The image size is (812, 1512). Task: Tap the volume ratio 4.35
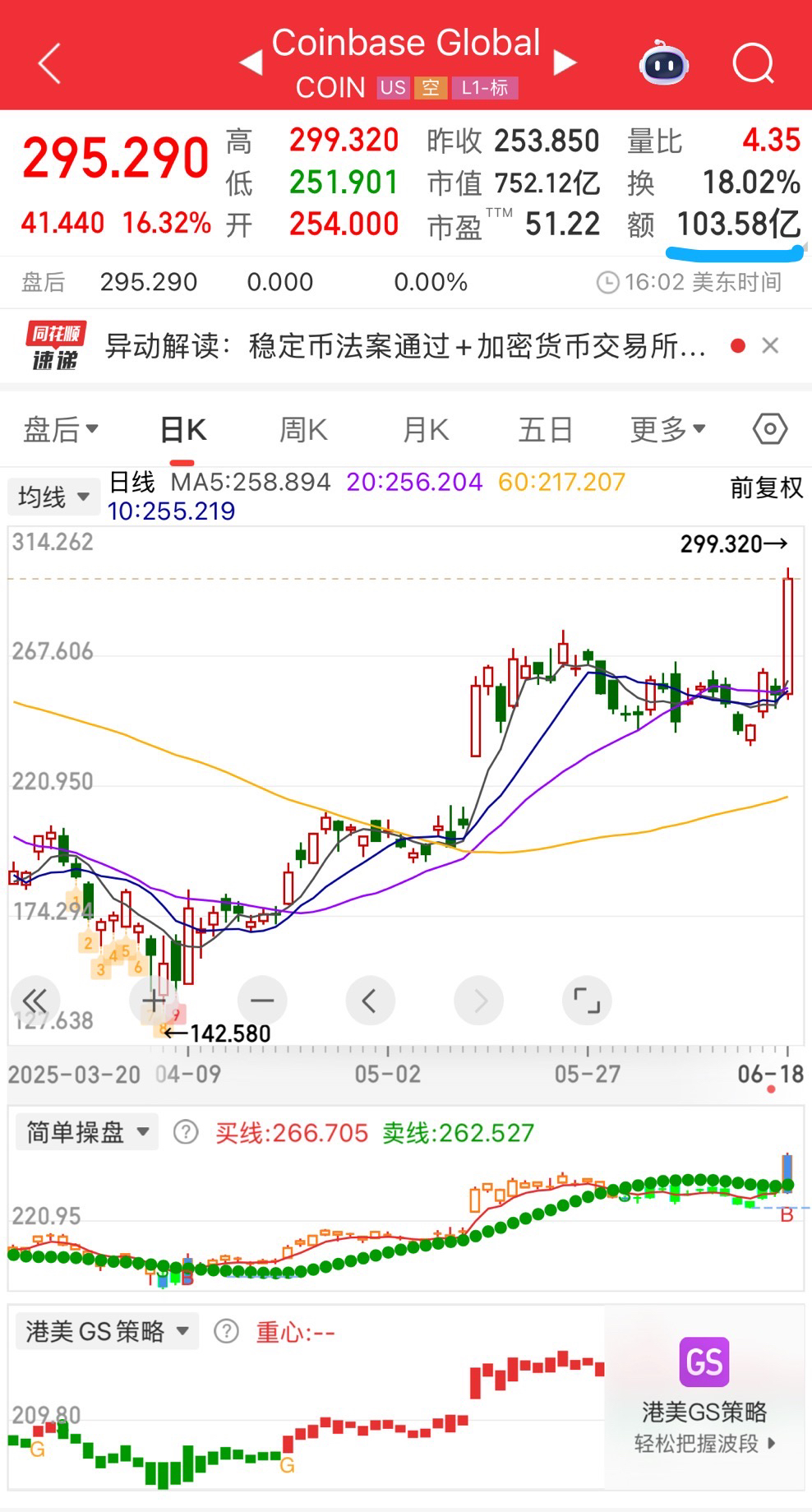point(771,141)
